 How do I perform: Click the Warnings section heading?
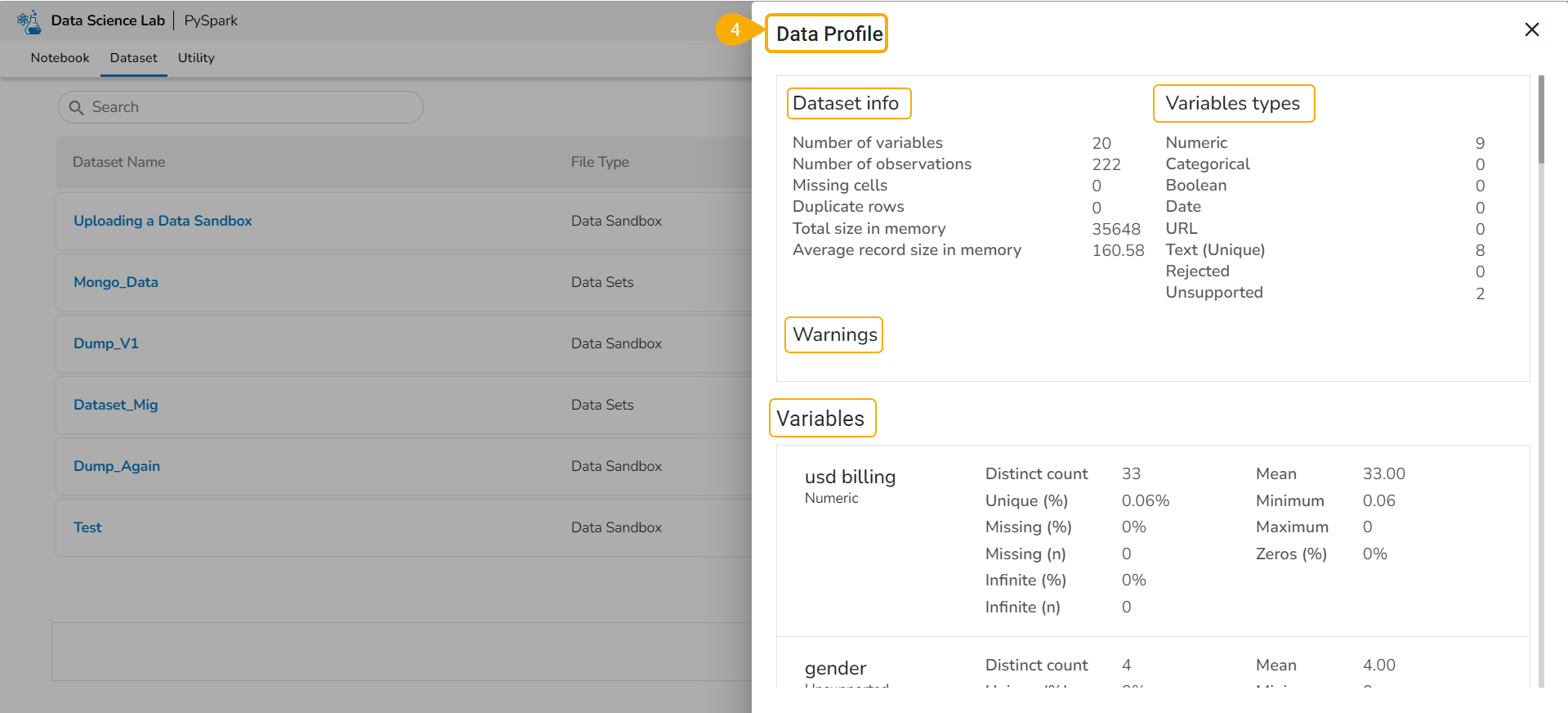tap(834, 334)
